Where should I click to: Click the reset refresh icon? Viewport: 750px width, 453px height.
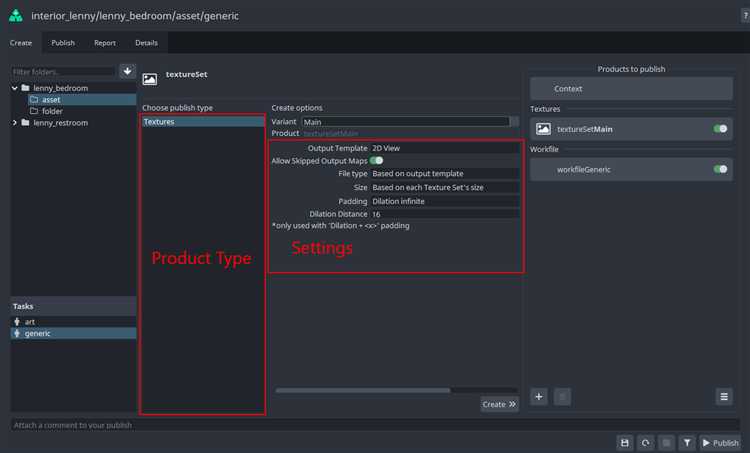tap(646, 443)
